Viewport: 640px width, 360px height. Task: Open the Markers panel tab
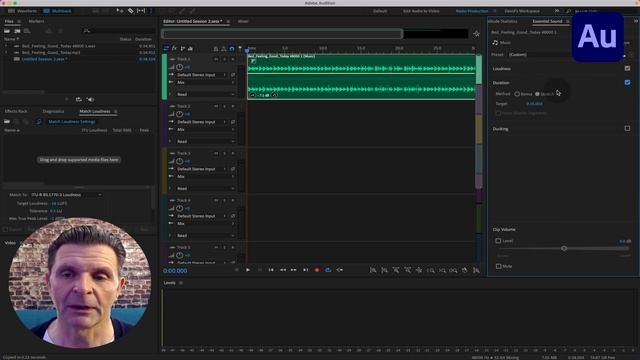pos(36,21)
